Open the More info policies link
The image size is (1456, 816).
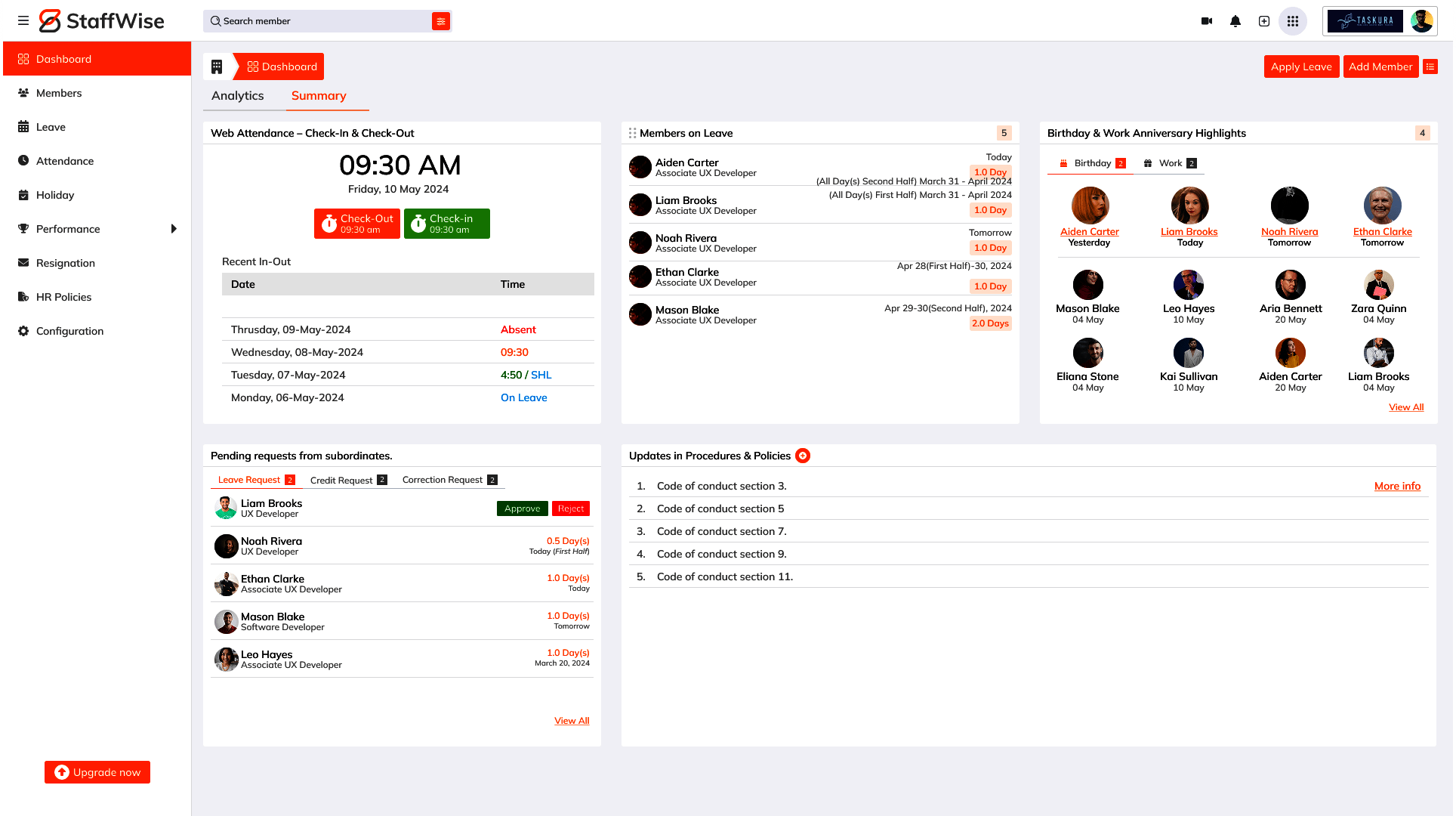tap(1397, 486)
